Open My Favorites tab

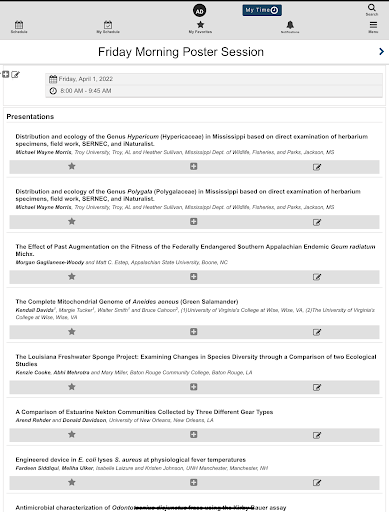point(200,27)
